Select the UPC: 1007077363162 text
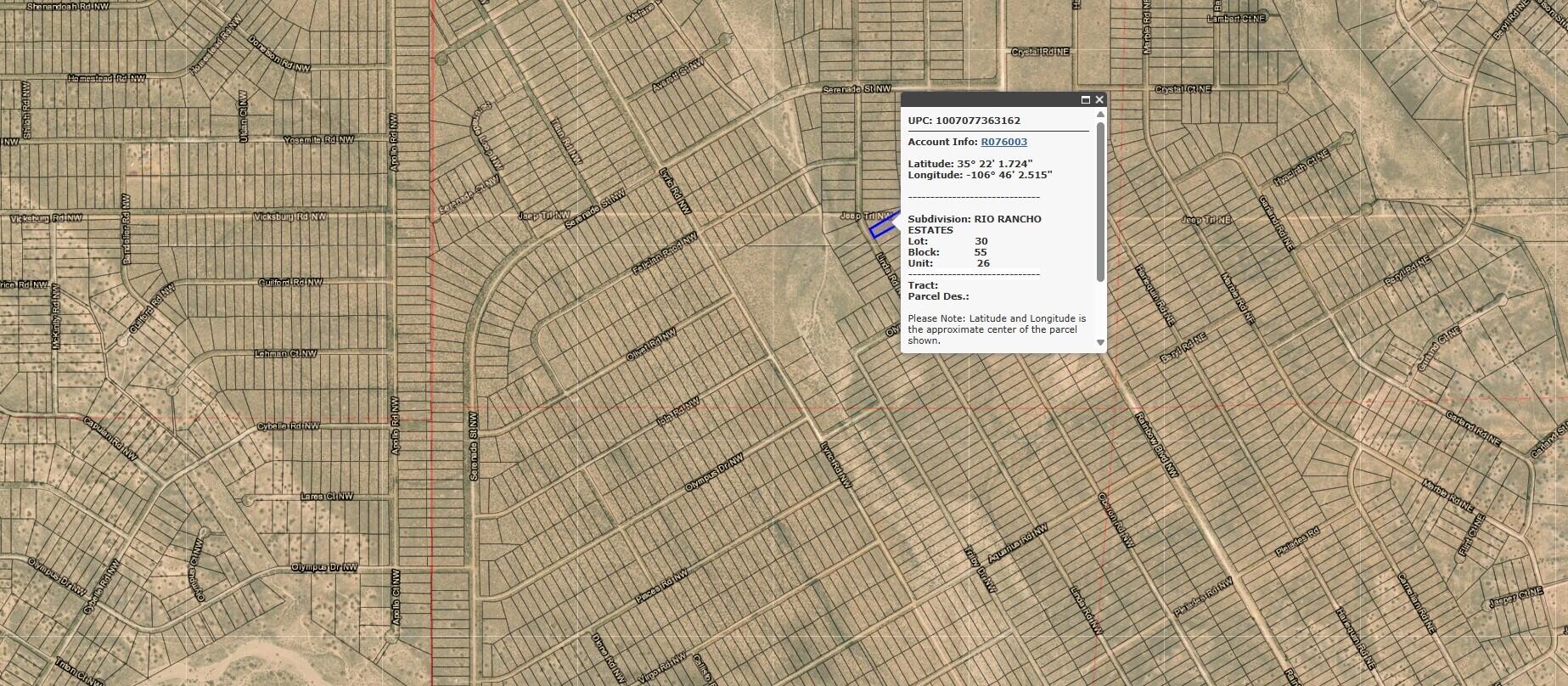The height and width of the screenshot is (686, 1568). (x=964, y=121)
